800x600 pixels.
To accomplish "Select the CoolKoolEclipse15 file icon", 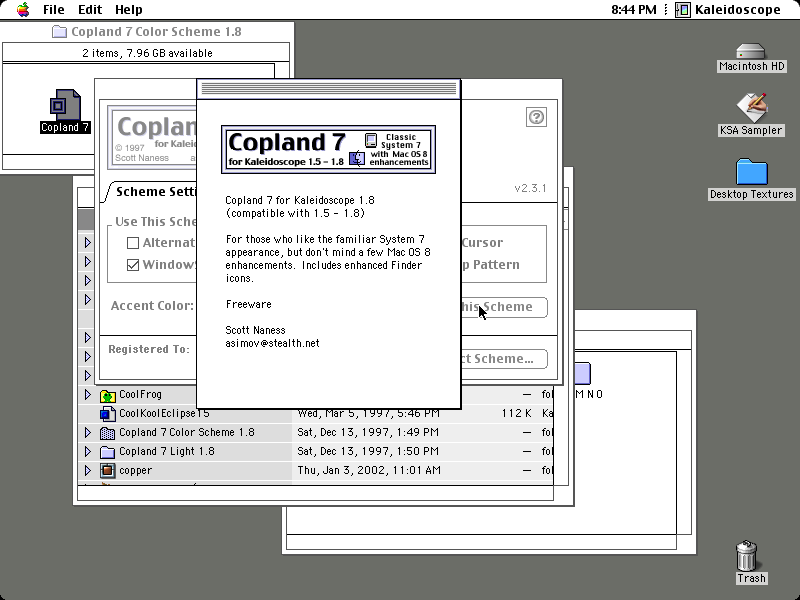I will click(108, 414).
